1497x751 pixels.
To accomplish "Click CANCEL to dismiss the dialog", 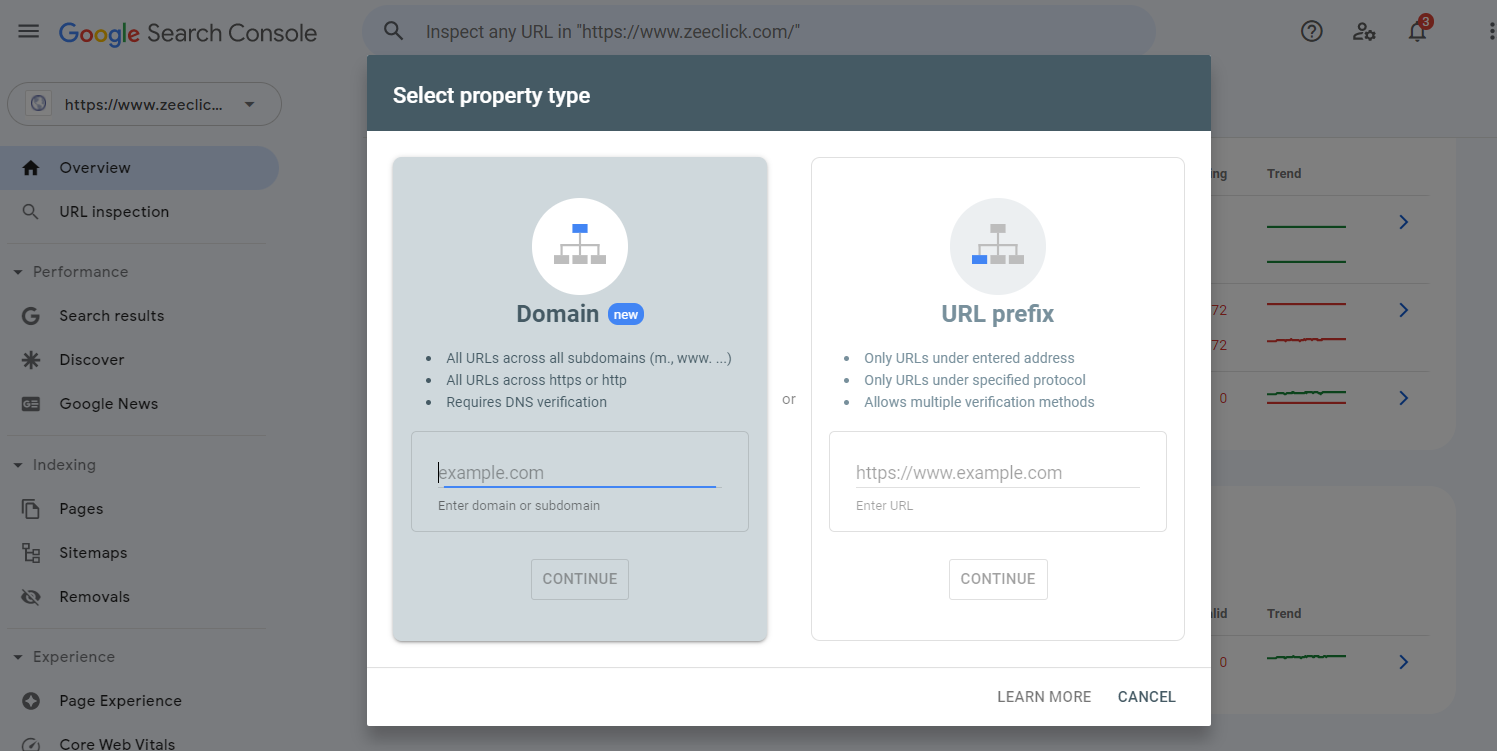I will (x=1146, y=696).
